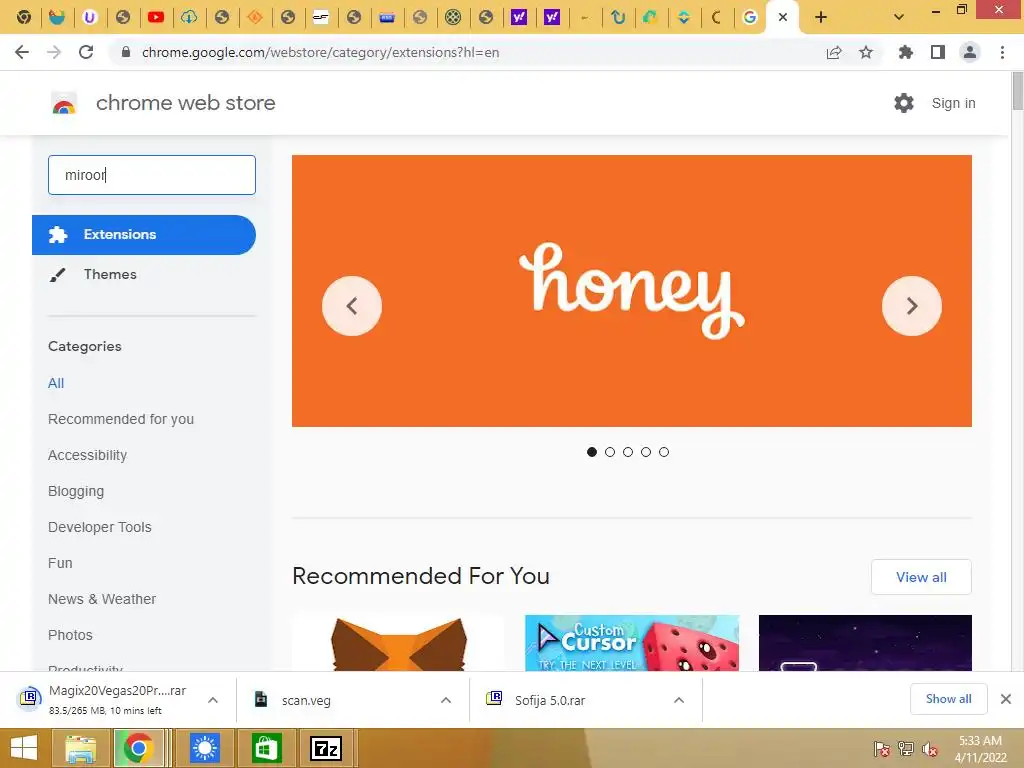Open Fun category
The image size is (1024, 768).
(x=60, y=563)
